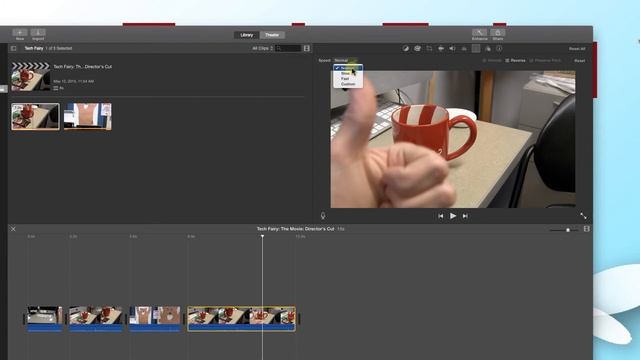The height and width of the screenshot is (360, 640).
Task: Click the Reset button for speed
Action: [x=580, y=60]
